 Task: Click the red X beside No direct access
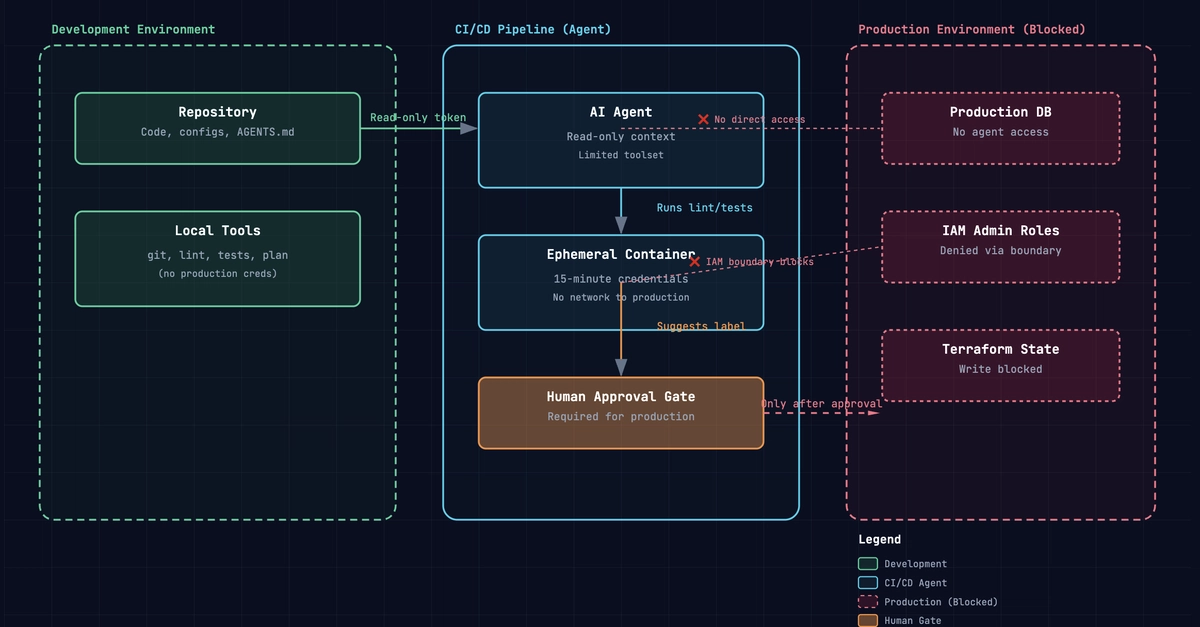703,119
